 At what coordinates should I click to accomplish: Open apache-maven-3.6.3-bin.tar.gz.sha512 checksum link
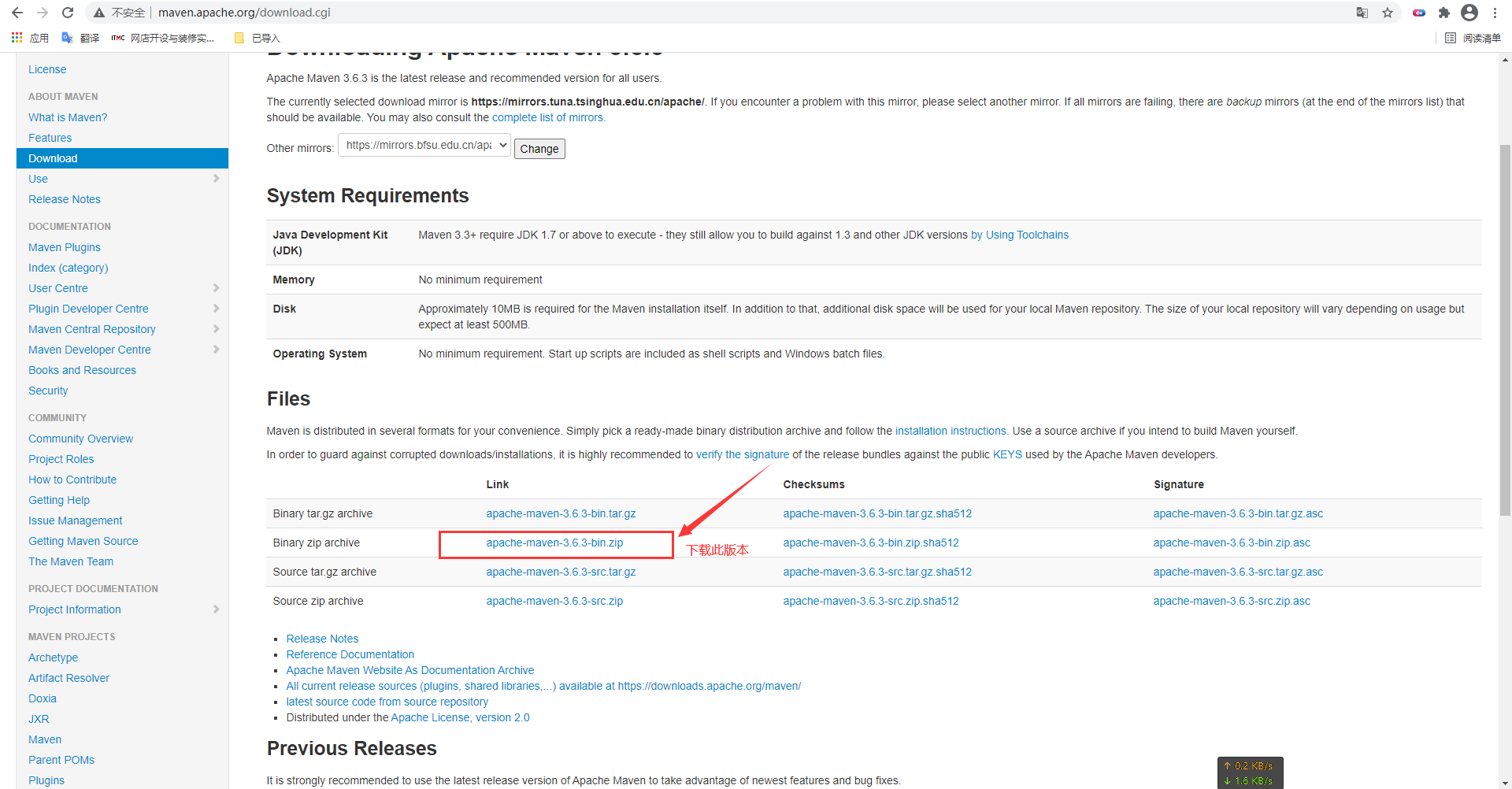pyautogui.click(x=877, y=513)
